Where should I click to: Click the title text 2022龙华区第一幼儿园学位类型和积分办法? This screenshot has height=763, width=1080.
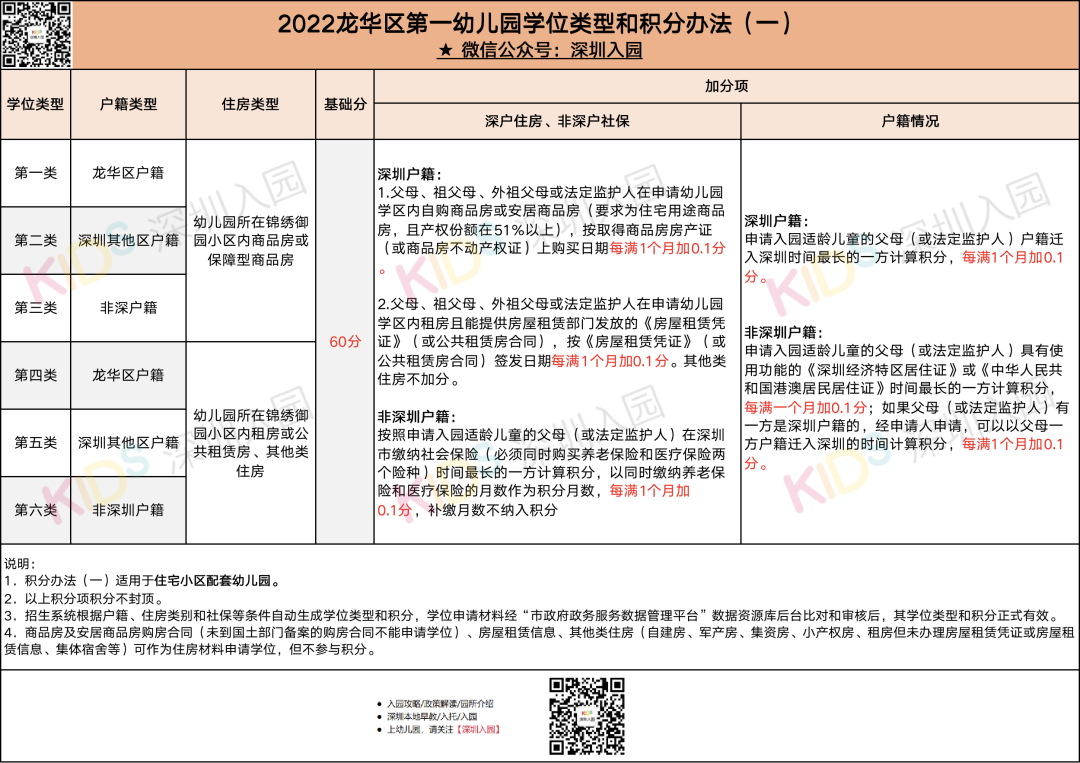[536, 23]
